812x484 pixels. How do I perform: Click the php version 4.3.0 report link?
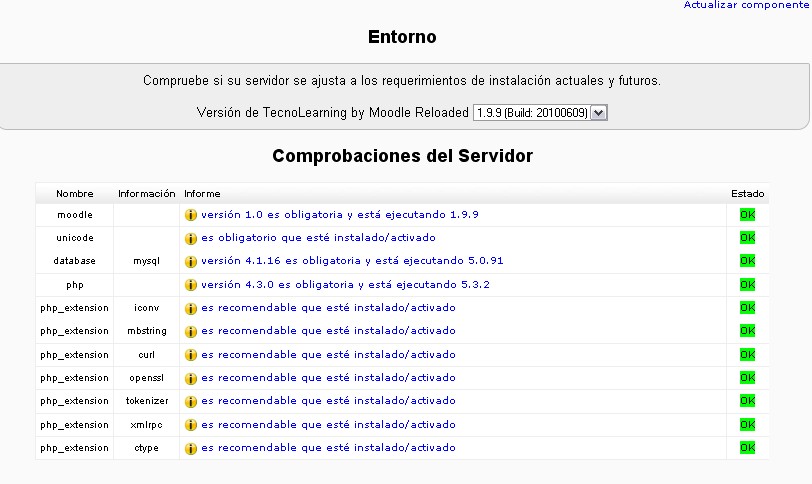point(345,285)
